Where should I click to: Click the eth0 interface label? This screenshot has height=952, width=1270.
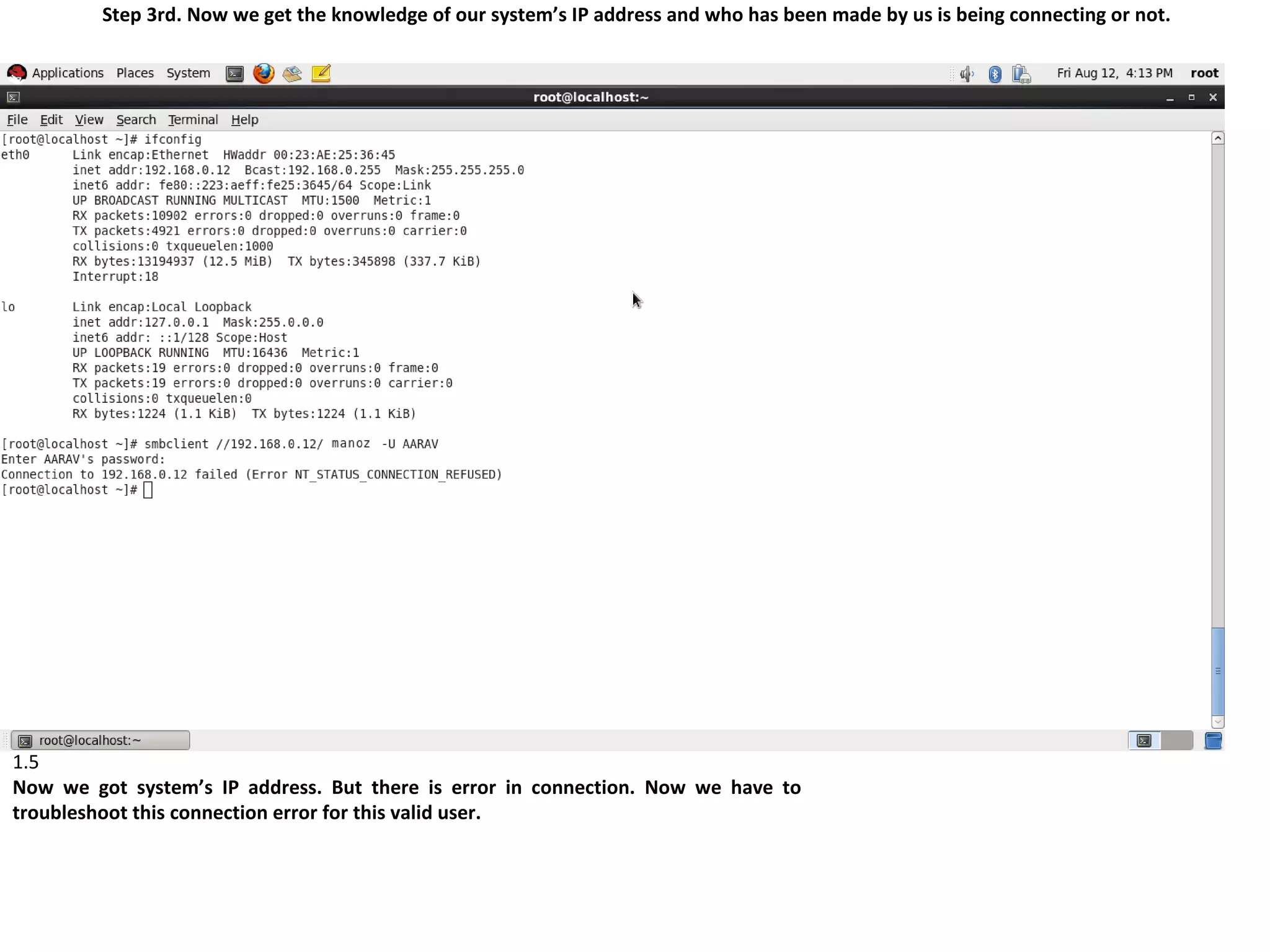(15, 155)
